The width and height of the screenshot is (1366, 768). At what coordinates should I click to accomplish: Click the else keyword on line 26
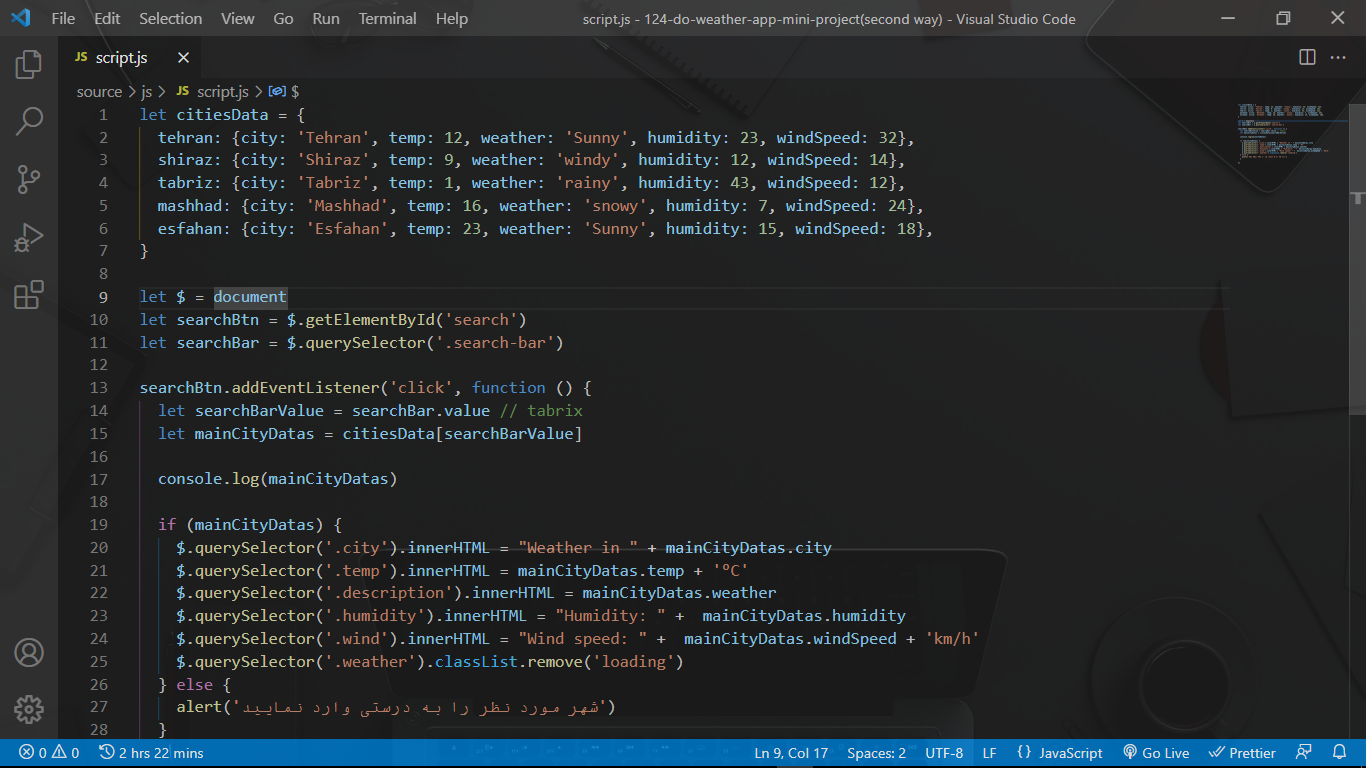coord(195,684)
